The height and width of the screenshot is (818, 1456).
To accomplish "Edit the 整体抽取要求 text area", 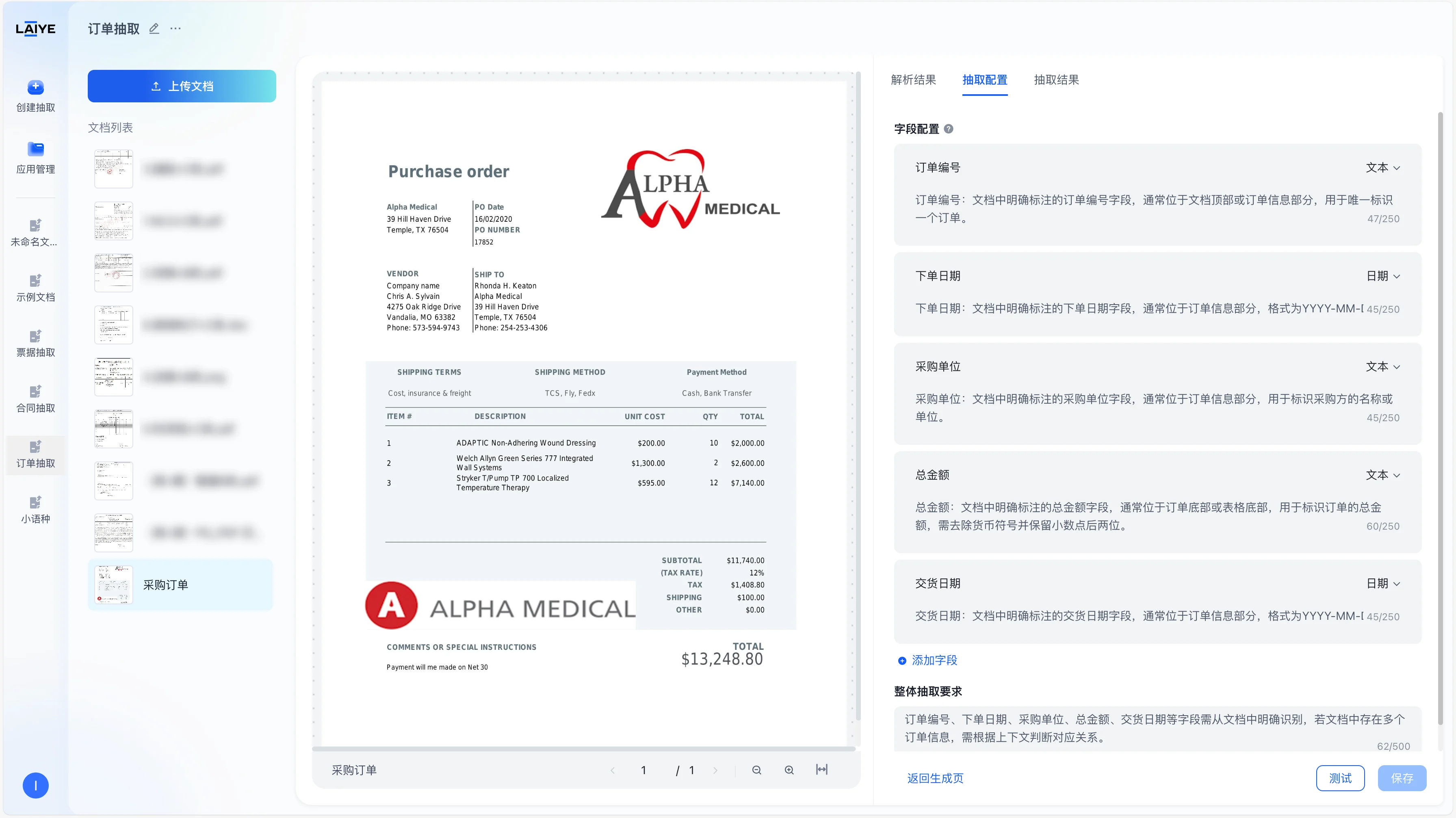I will click(1157, 729).
